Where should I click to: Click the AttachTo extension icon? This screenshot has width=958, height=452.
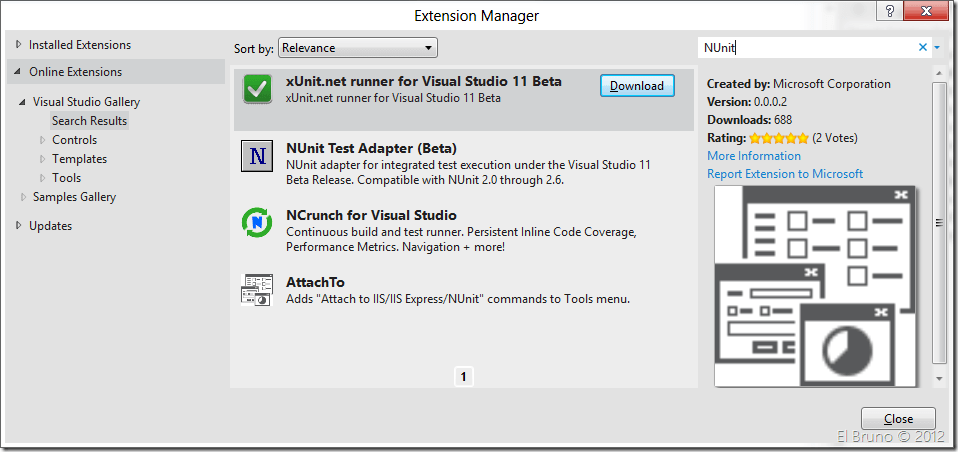(x=257, y=289)
